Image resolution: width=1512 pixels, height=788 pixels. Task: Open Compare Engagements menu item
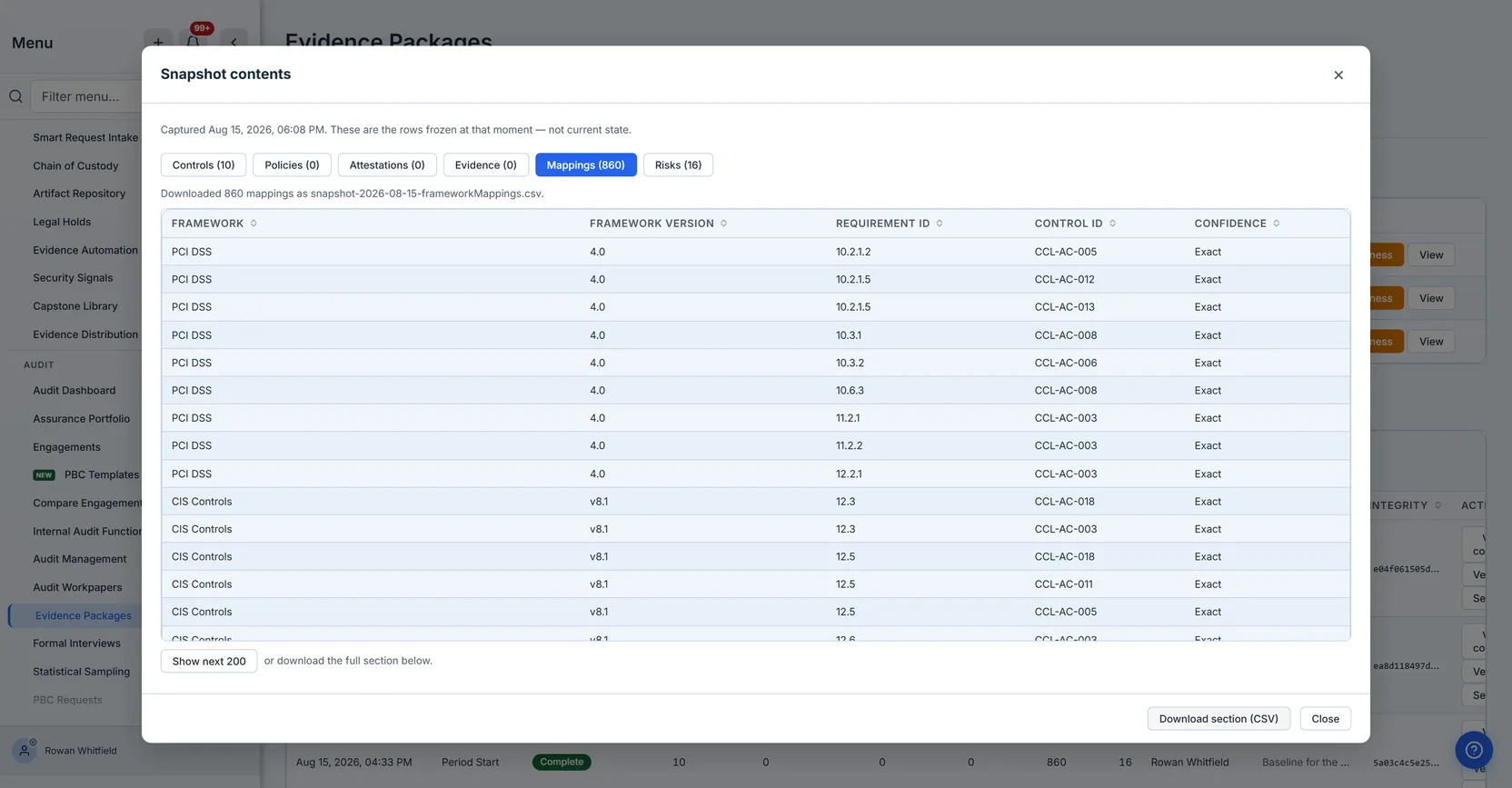[x=87, y=504]
